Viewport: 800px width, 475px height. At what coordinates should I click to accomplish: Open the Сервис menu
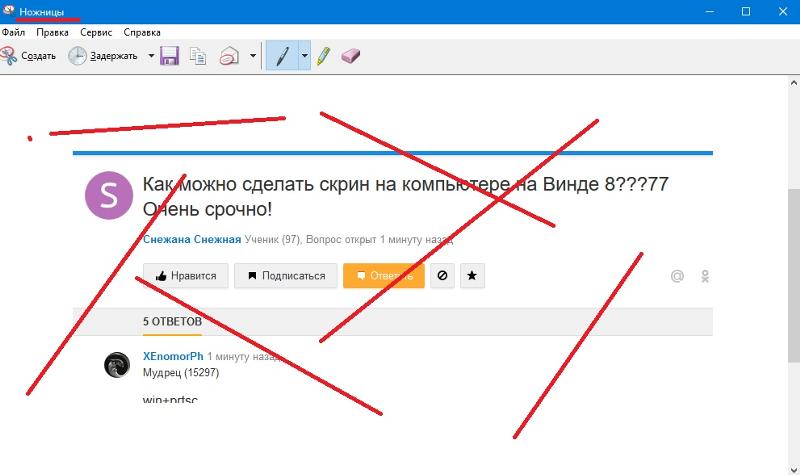(x=96, y=32)
